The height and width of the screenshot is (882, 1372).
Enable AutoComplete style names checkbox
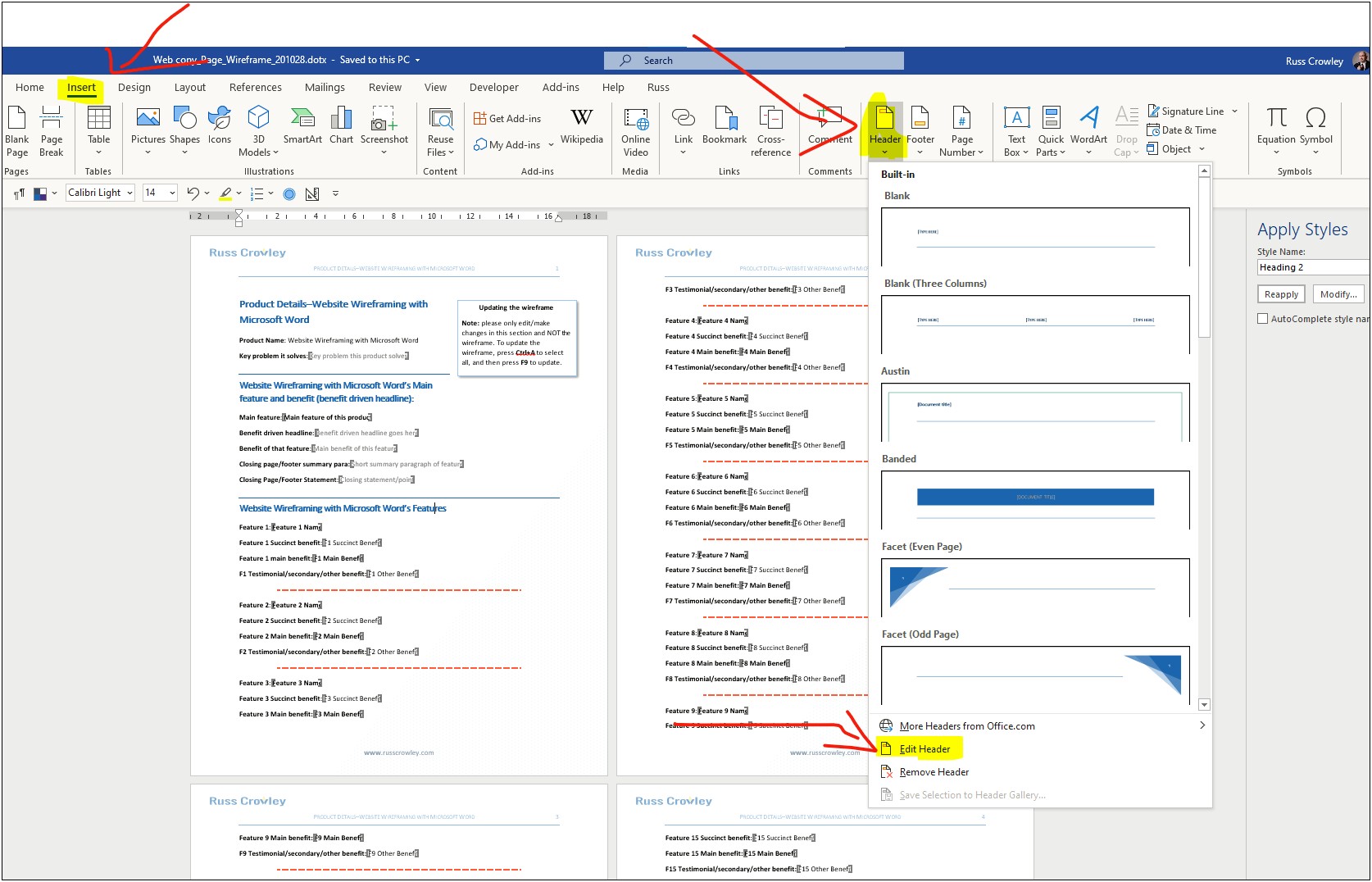click(x=1263, y=319)
